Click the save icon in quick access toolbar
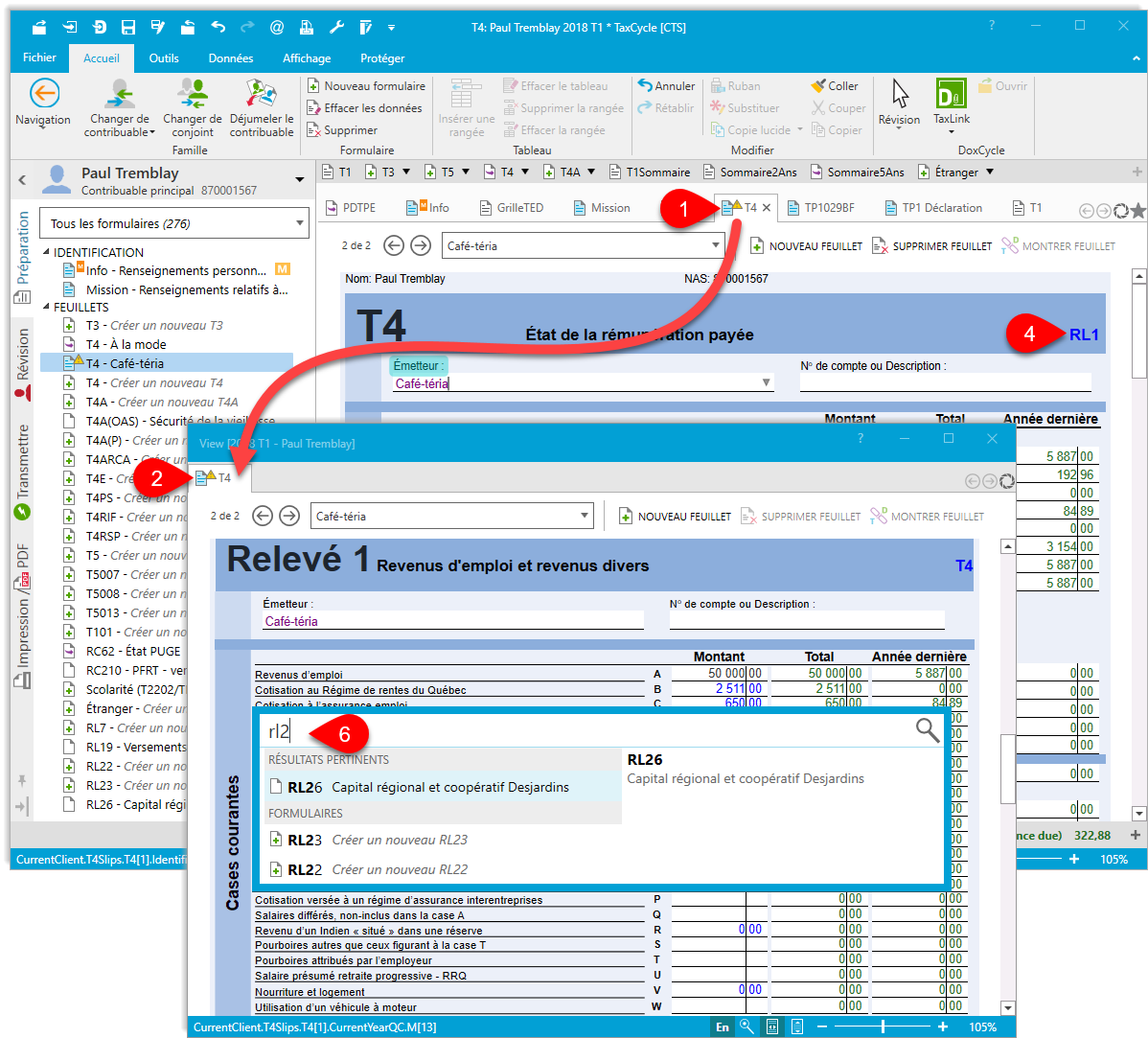Image resolution: width=1148 pixels, height=1038 pixels. coord(128,28)
